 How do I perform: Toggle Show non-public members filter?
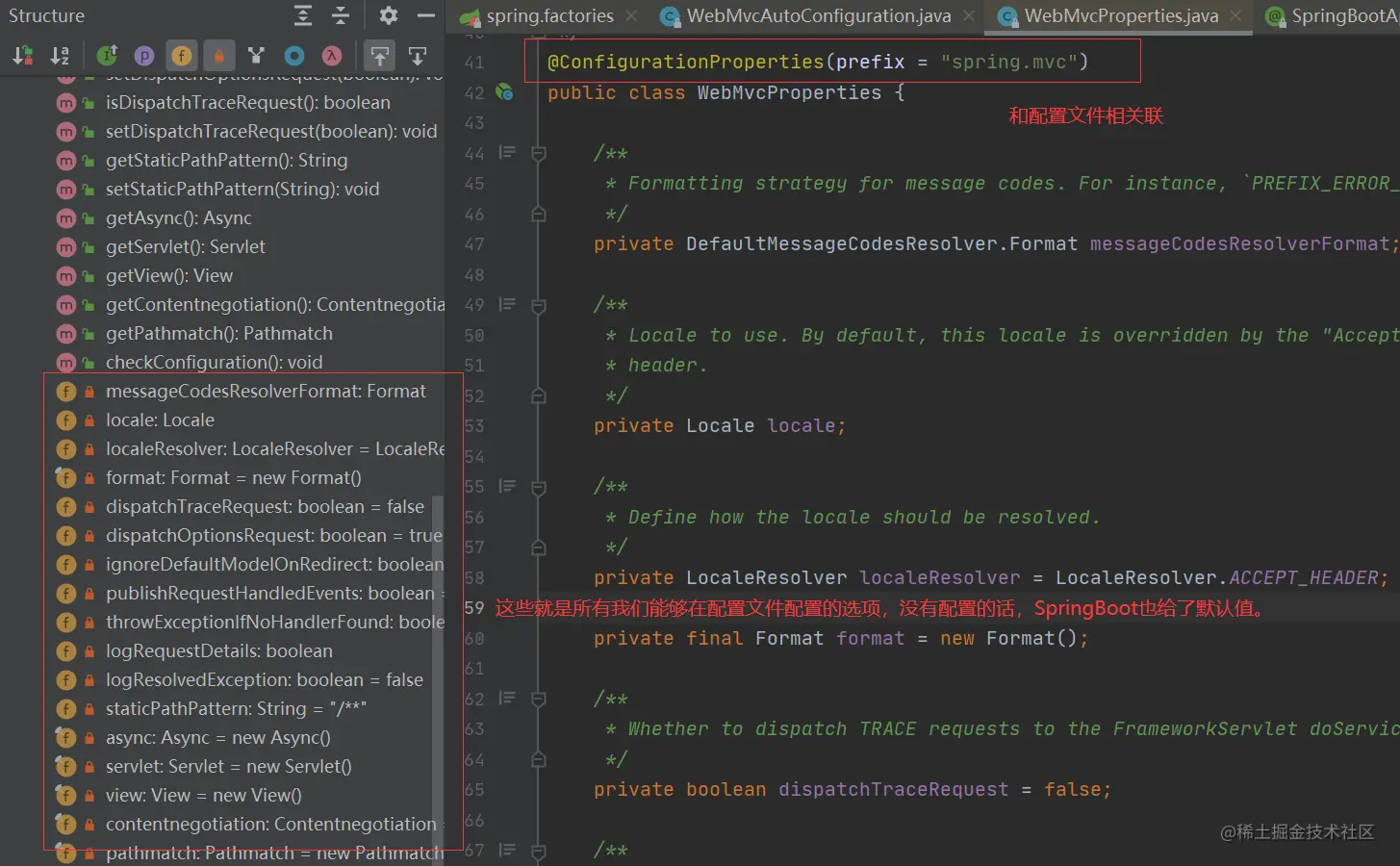click(x=219, y=56)
